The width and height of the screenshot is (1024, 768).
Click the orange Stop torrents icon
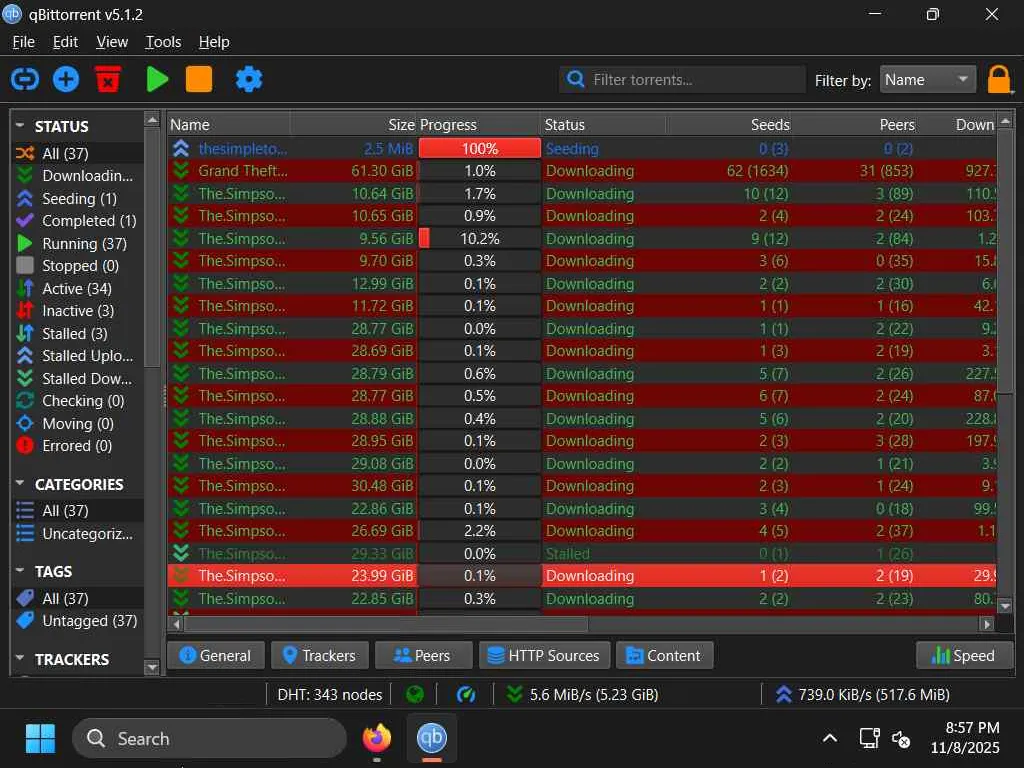click(199, 80)
